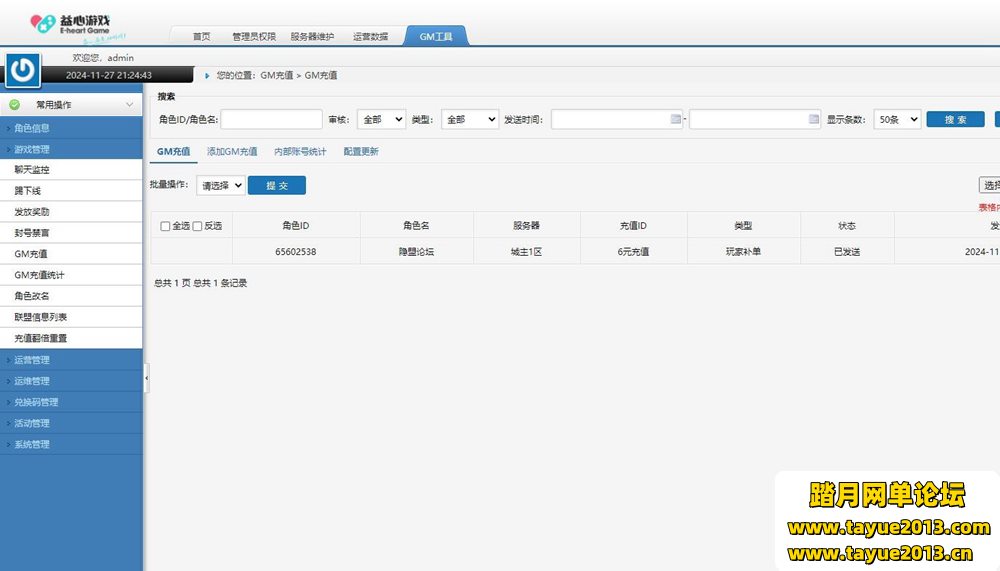Viewport: 1000px width, 571px height.
Task: Click the sidebar collapse handle
Action: click(x=147, y=378)
